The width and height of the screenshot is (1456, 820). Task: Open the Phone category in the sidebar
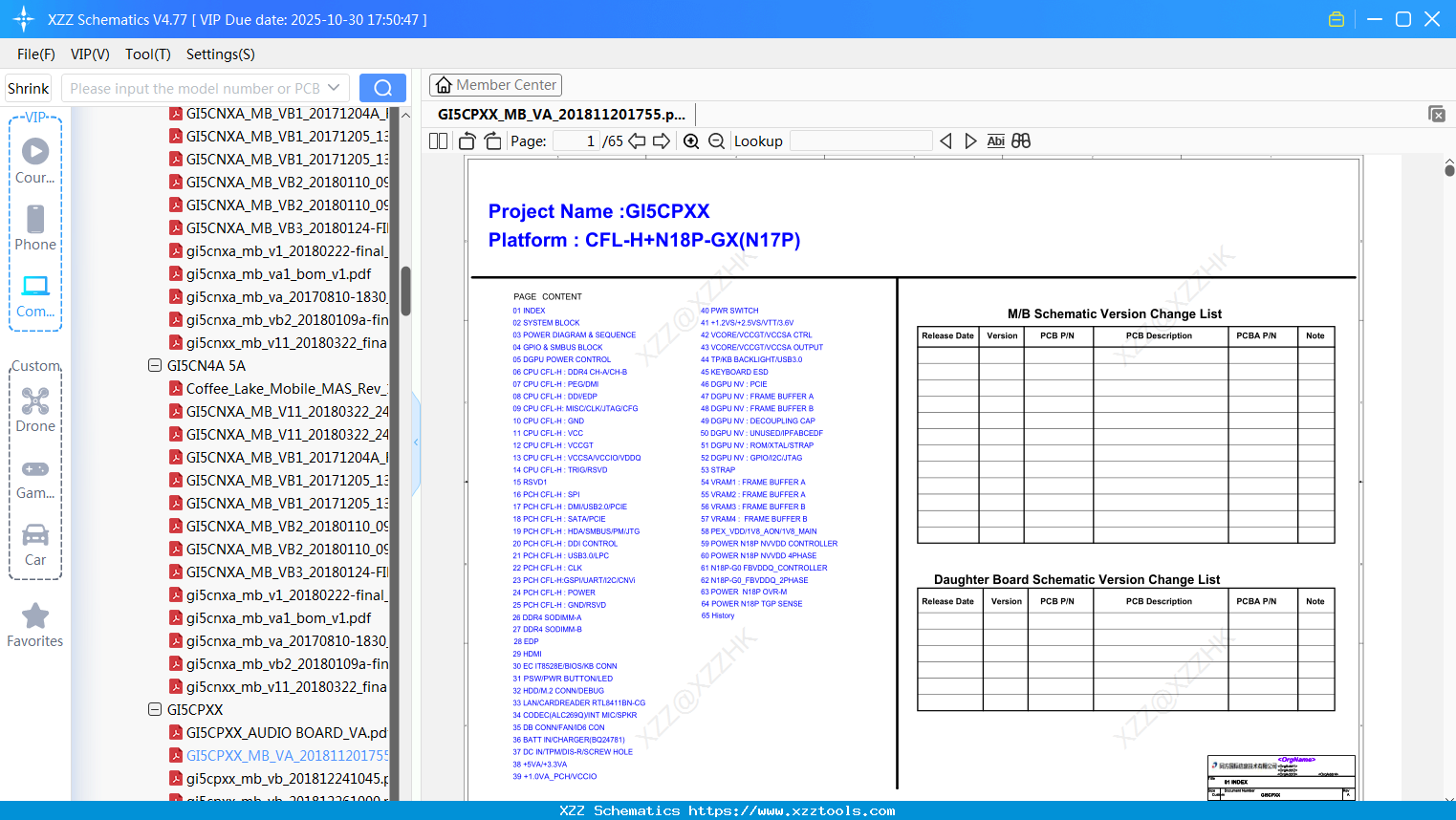[x=35, y=228]
